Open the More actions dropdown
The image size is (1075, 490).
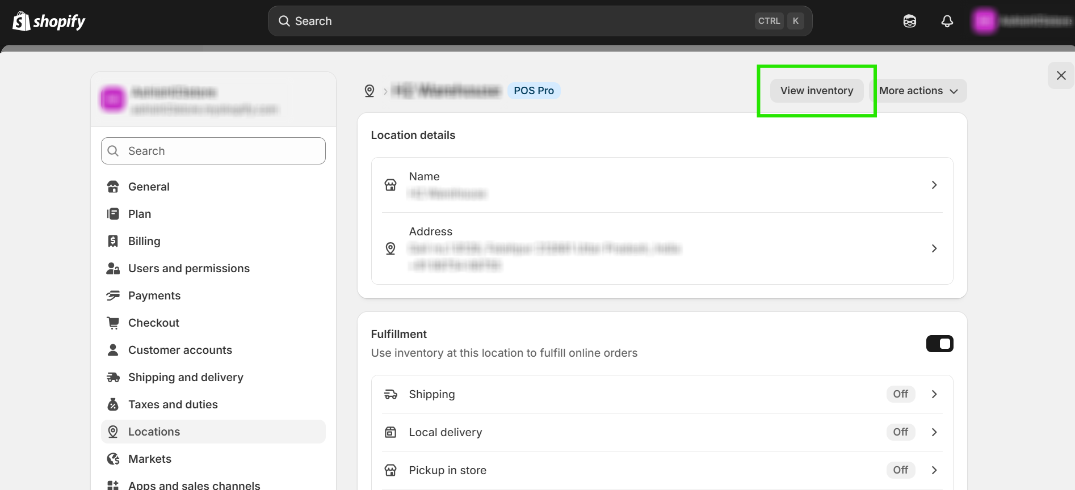pyautogui.click(x=919, y=91)
